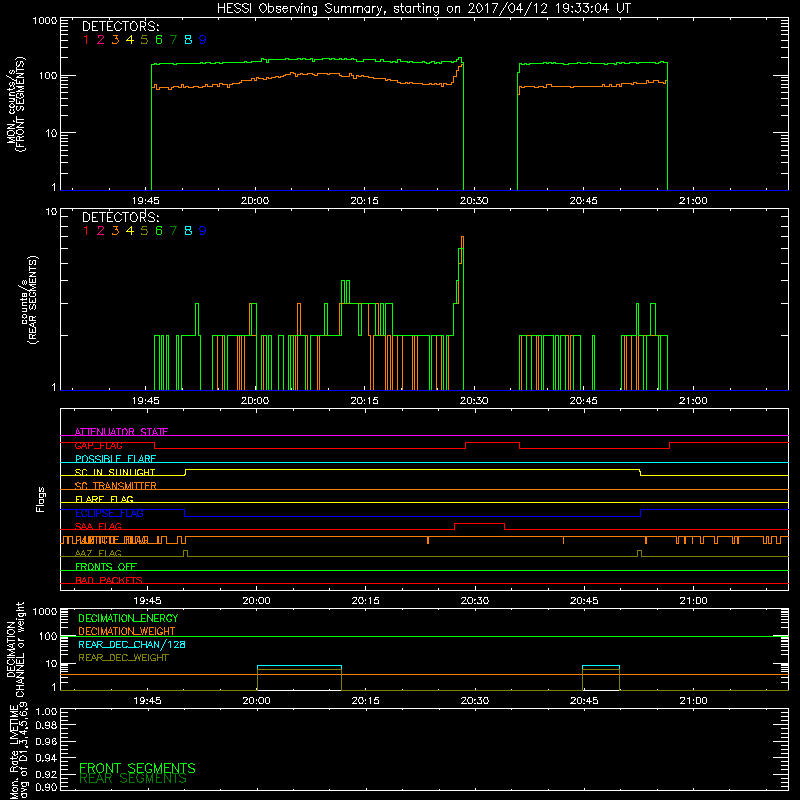Select the 'FLARE_FLAG' flag label
Image resolution: width=800 pixels, height=800 pixels.
pos(104,499)
